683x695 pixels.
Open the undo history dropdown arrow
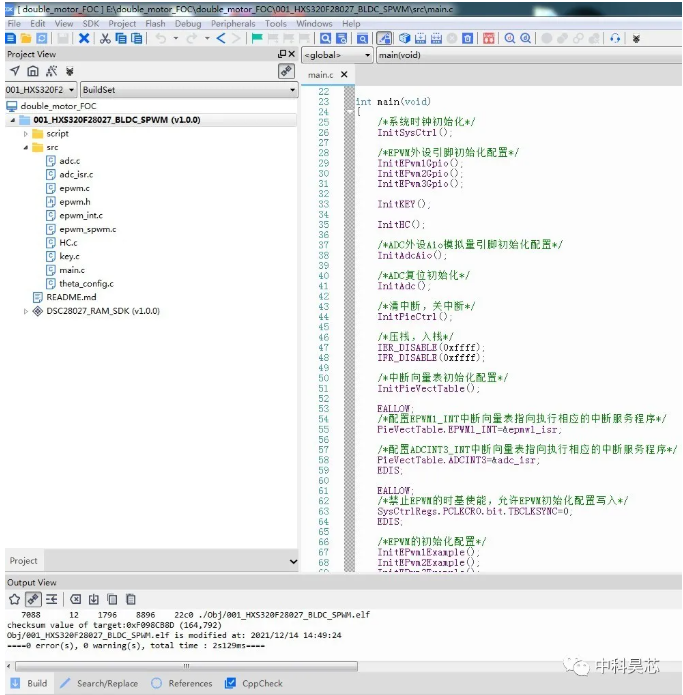click(x=176, y=39)
